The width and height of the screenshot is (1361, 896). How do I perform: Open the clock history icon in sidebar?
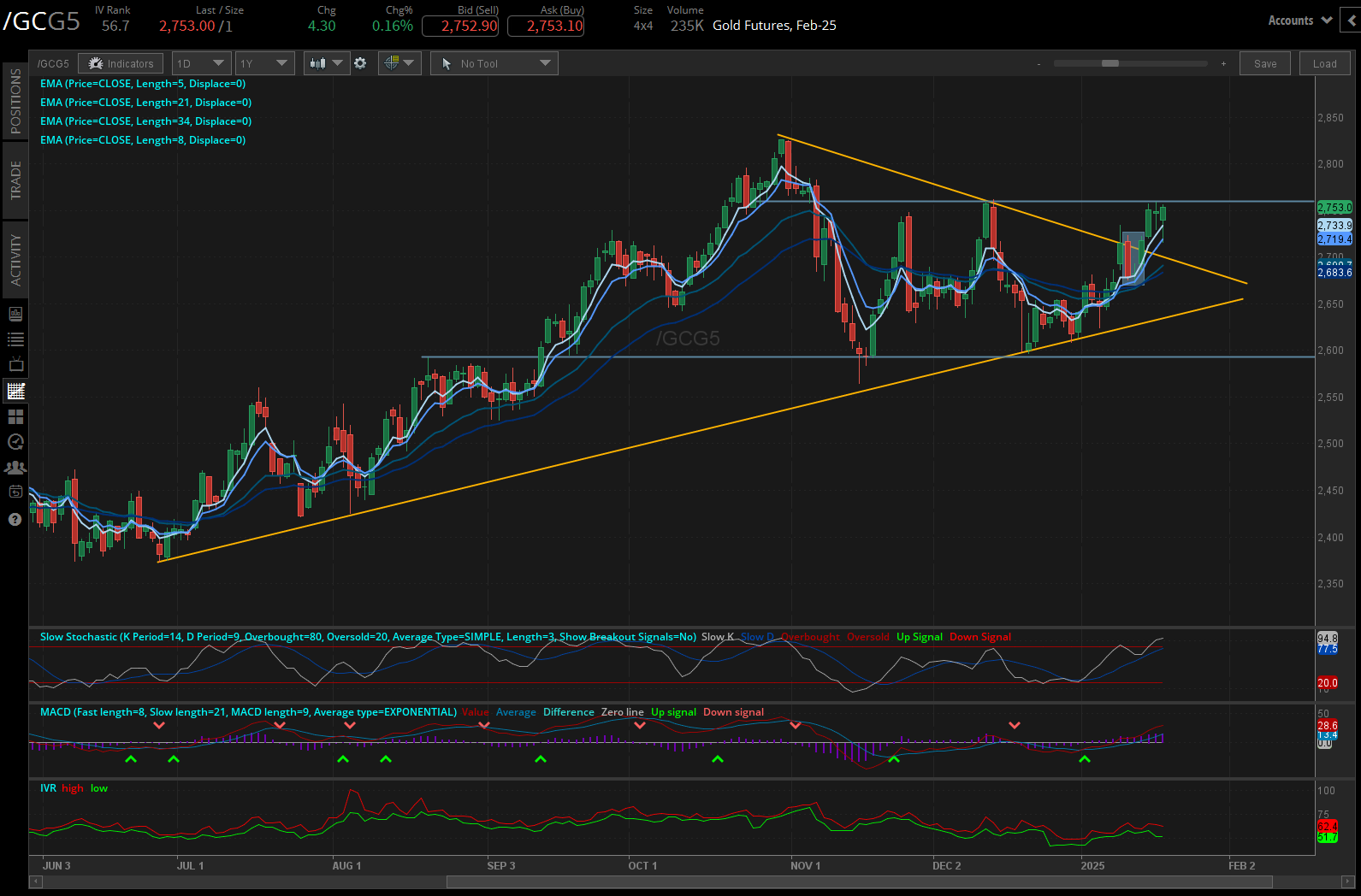pos(15,442)
